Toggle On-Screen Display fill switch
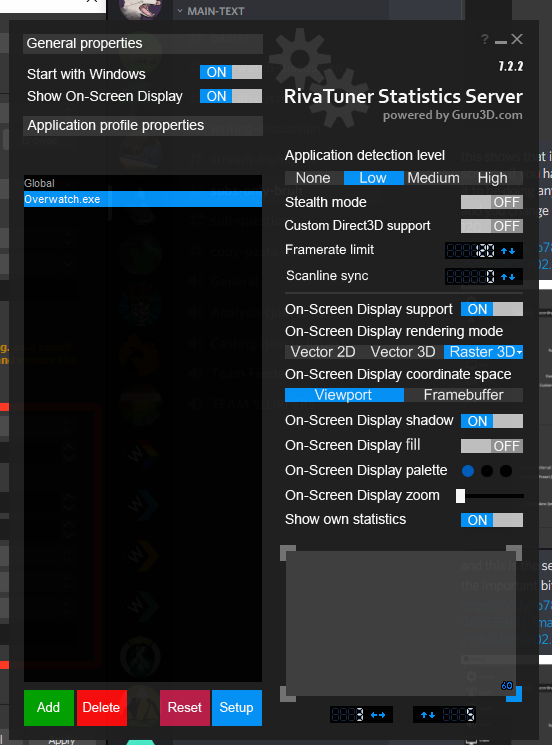Image resolution: width=552 pixels, height=745 pixels. pos(492,446)
